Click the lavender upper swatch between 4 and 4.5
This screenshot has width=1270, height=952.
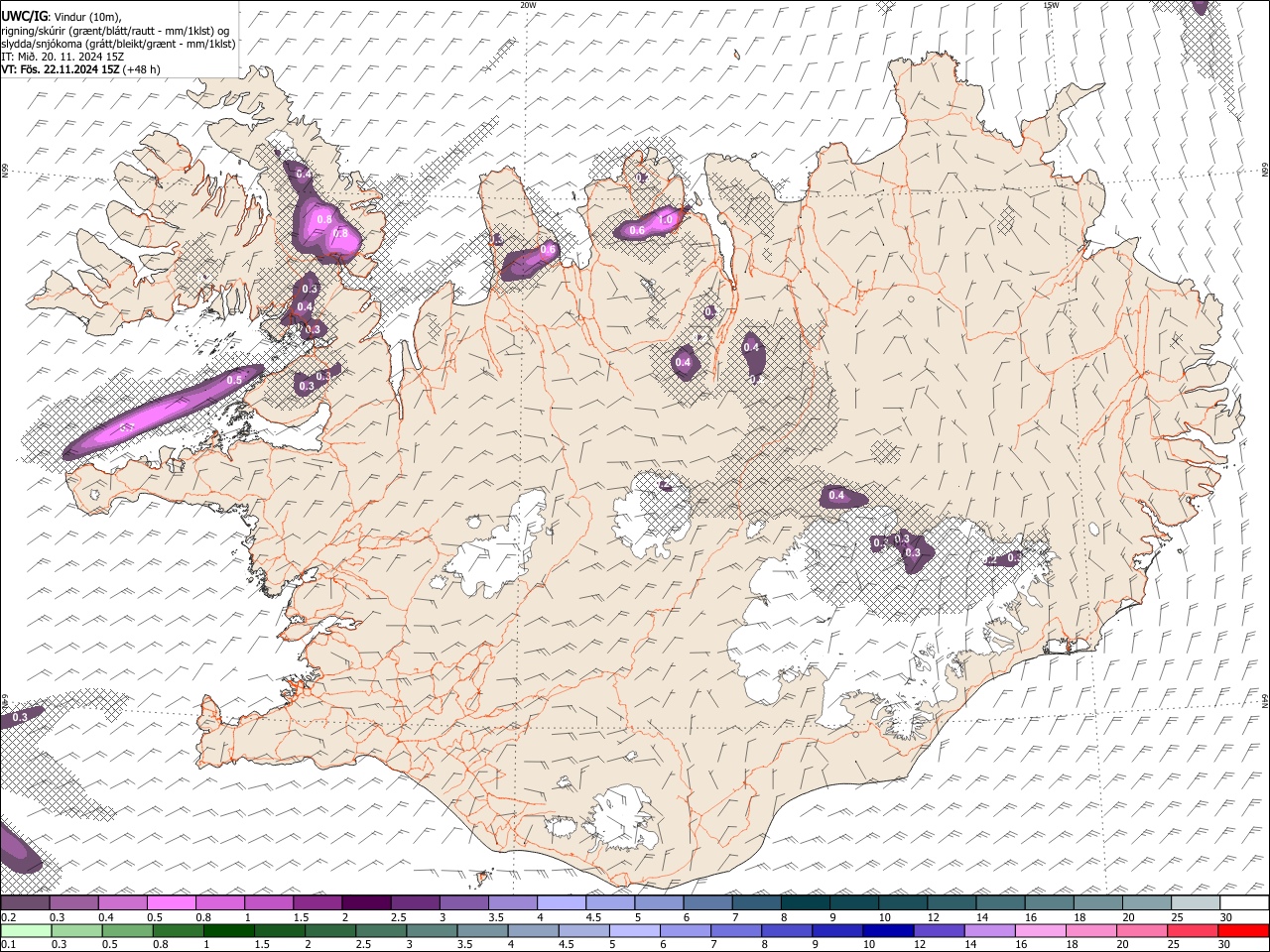pyautogui.click(x=562, y=903)
